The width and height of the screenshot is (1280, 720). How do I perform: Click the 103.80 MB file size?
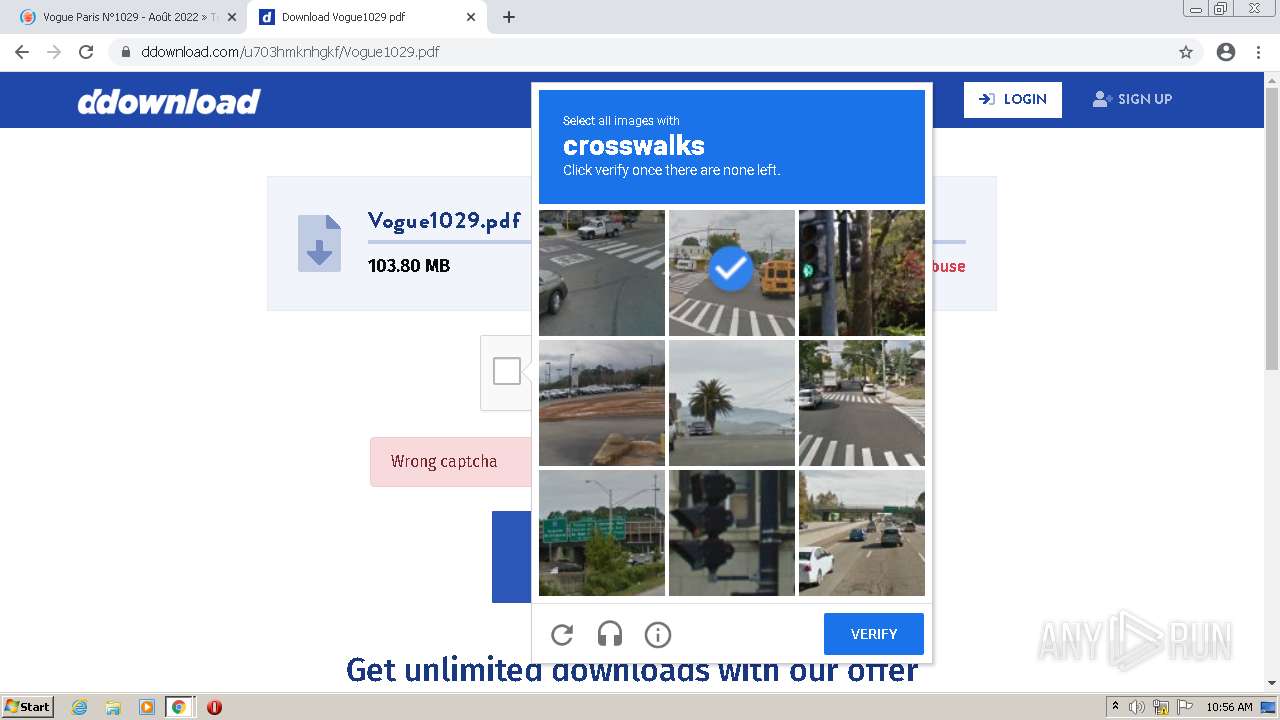tap(409, 266)
